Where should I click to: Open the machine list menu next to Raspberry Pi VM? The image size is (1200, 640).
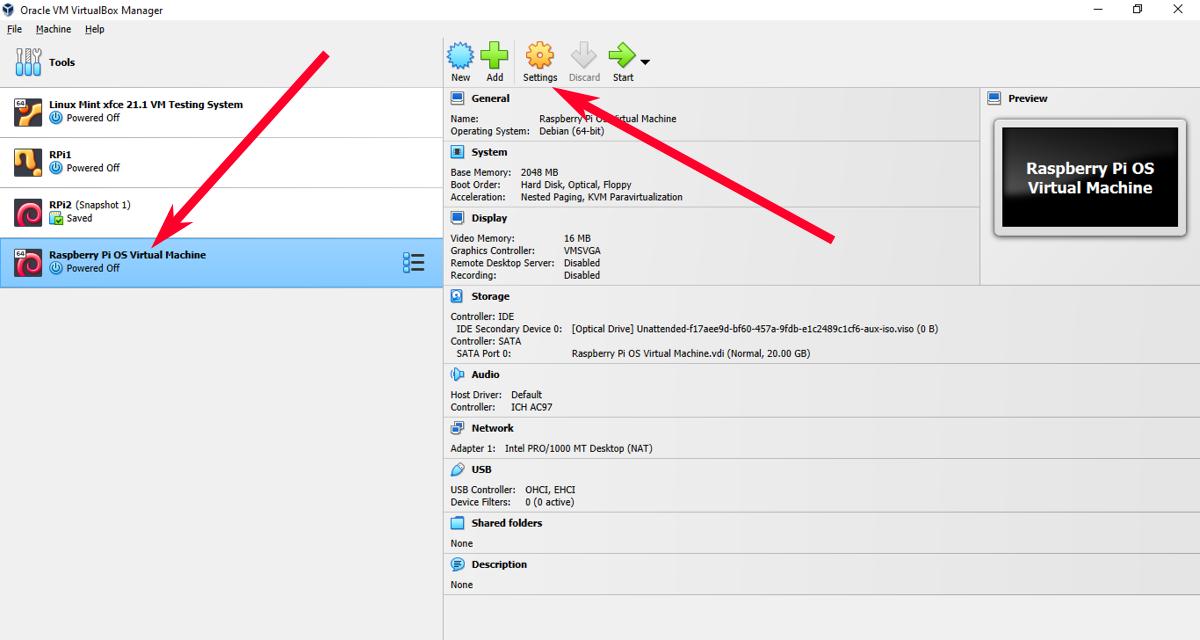(413, 261)
